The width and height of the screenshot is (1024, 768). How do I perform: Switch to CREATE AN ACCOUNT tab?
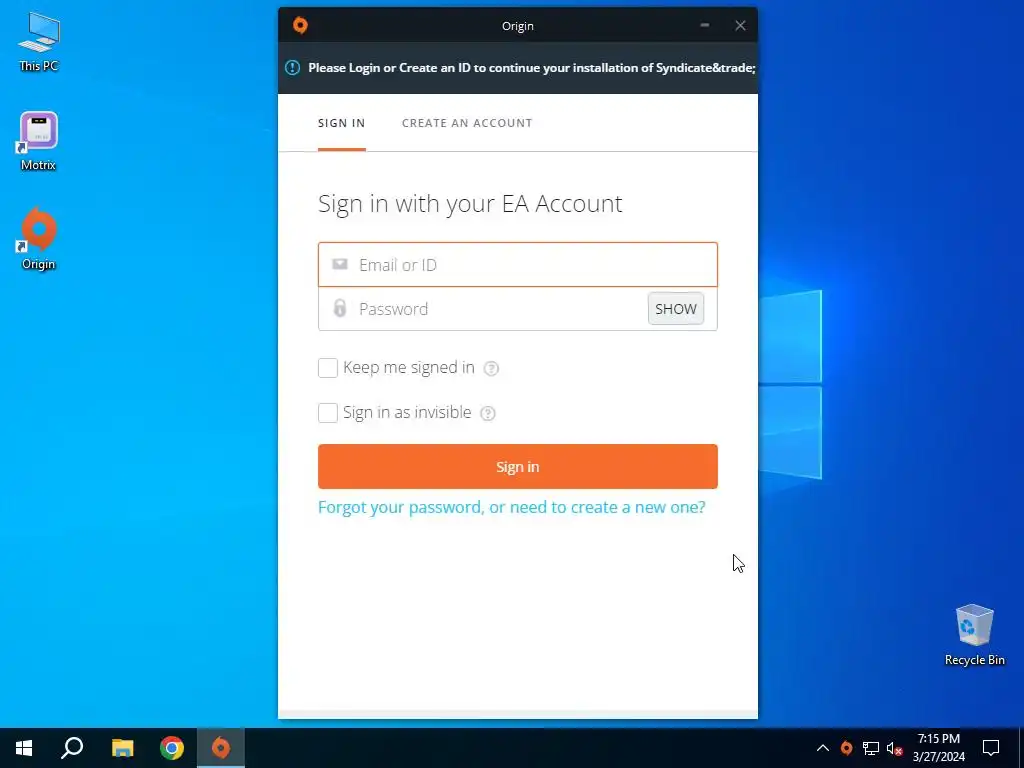coord(467,123)
